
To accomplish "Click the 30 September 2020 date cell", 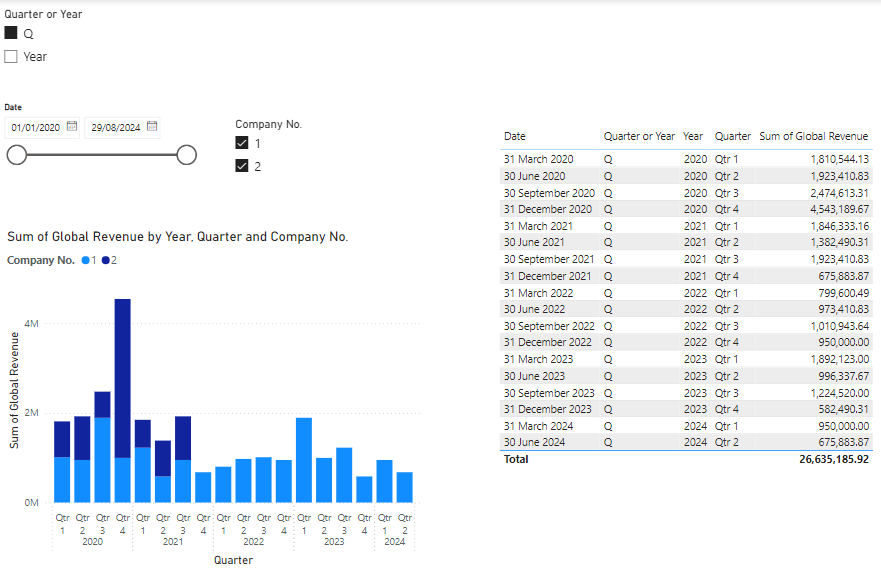I will click(549, 193).
